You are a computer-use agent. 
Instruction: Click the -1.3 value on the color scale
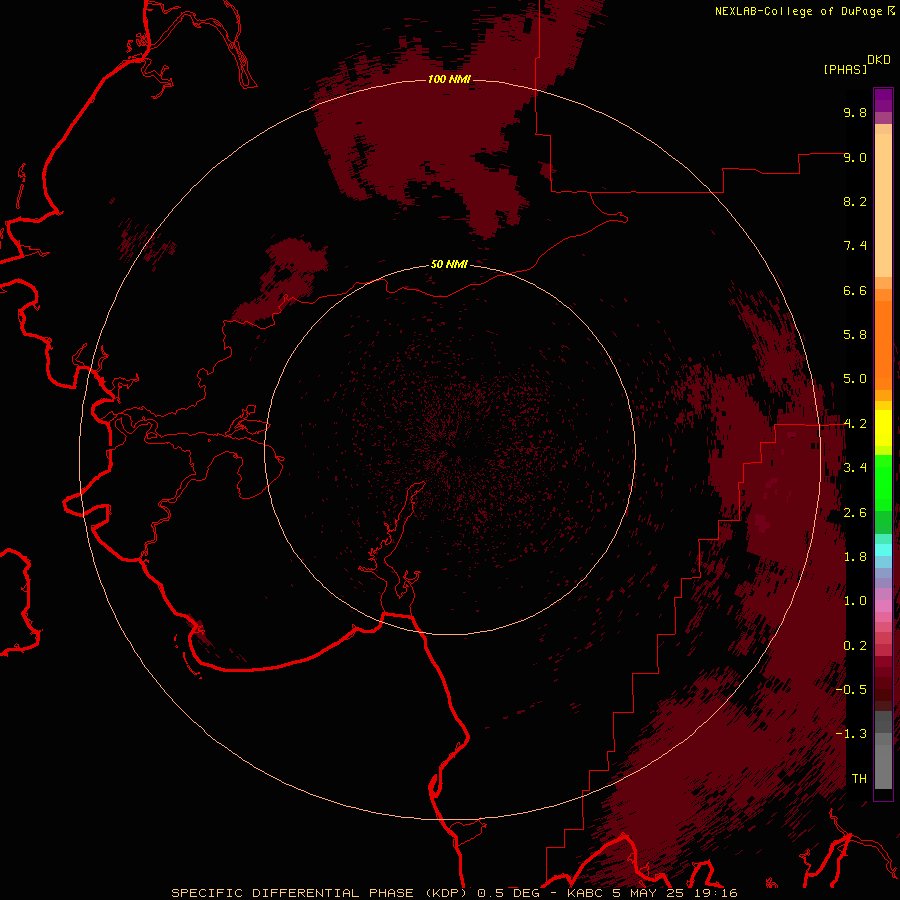coord(851,734)
